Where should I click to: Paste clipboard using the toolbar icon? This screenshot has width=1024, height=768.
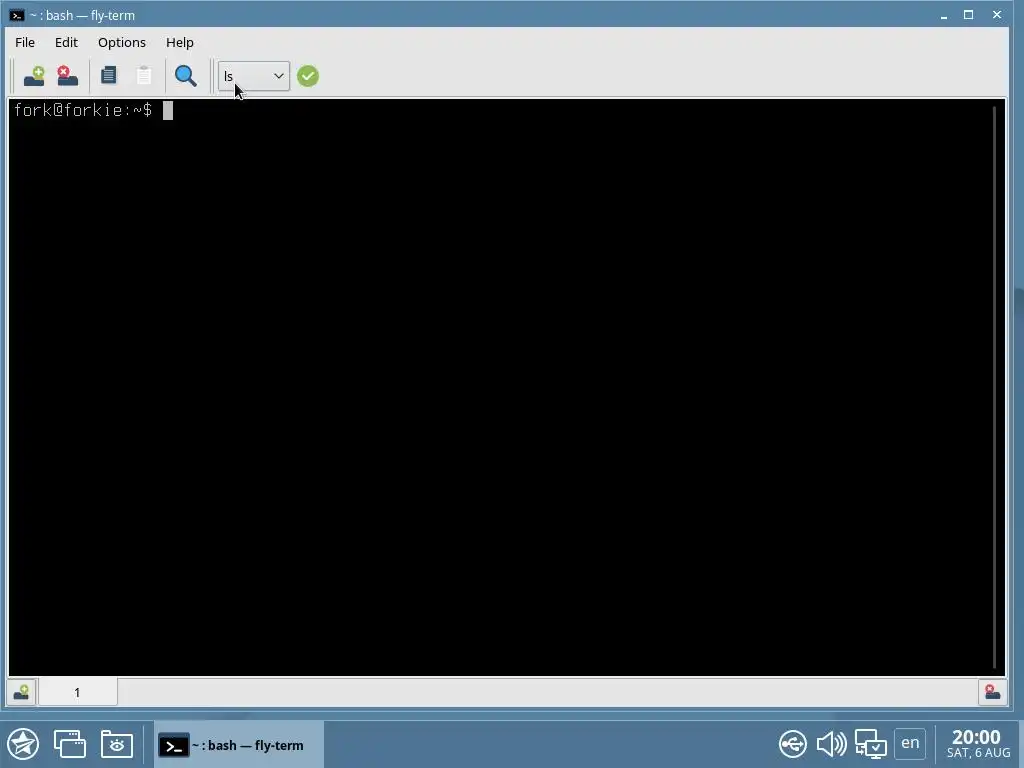[144, 76]
